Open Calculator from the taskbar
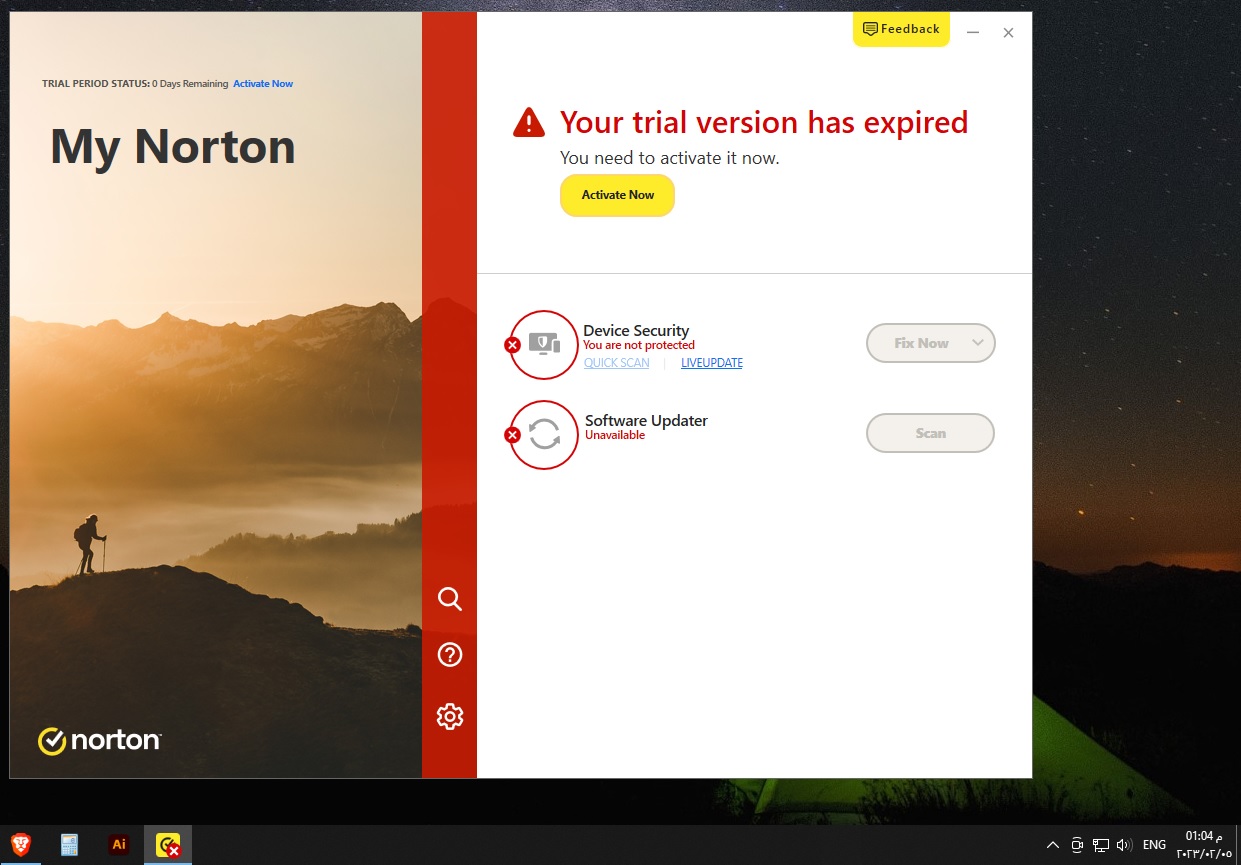 tap(69, 845)
